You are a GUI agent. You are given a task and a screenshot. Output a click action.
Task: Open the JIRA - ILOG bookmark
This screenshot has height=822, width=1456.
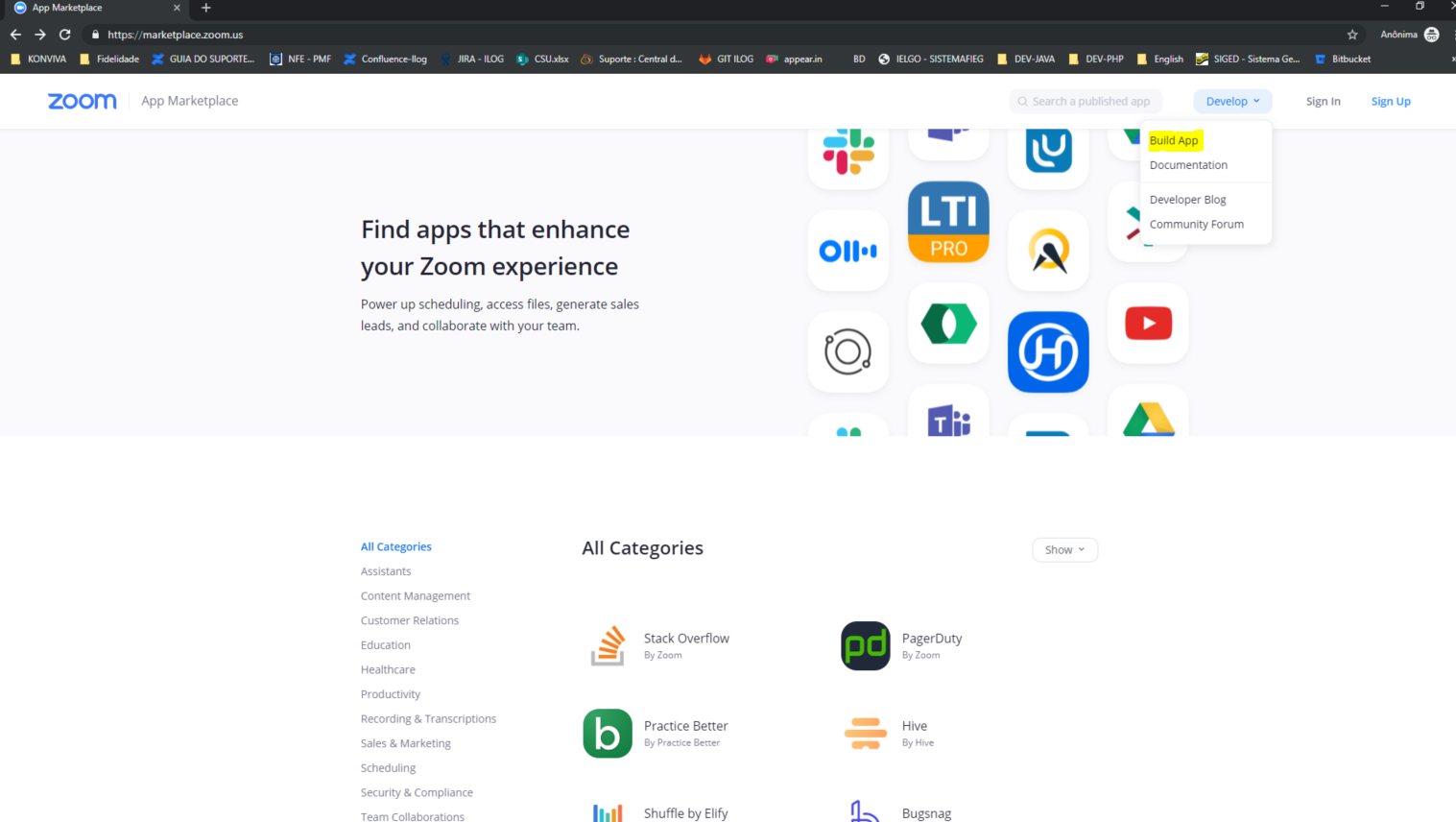[472, 59]
